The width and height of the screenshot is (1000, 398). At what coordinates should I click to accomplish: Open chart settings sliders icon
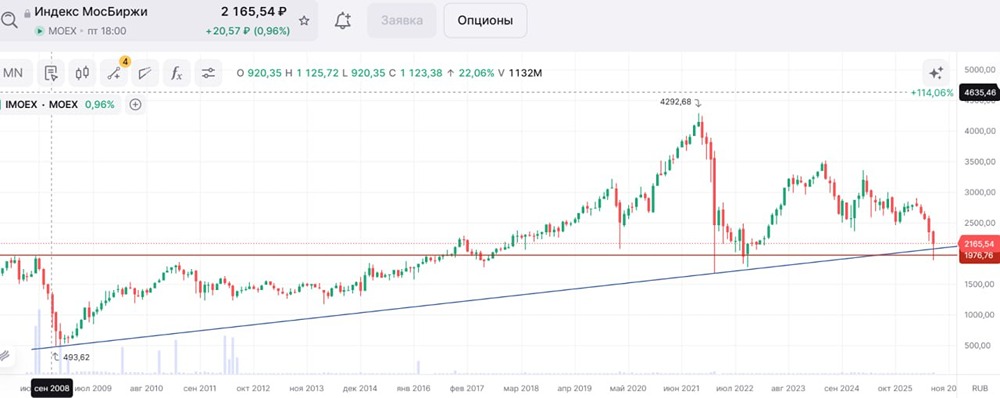click(208, 73)
